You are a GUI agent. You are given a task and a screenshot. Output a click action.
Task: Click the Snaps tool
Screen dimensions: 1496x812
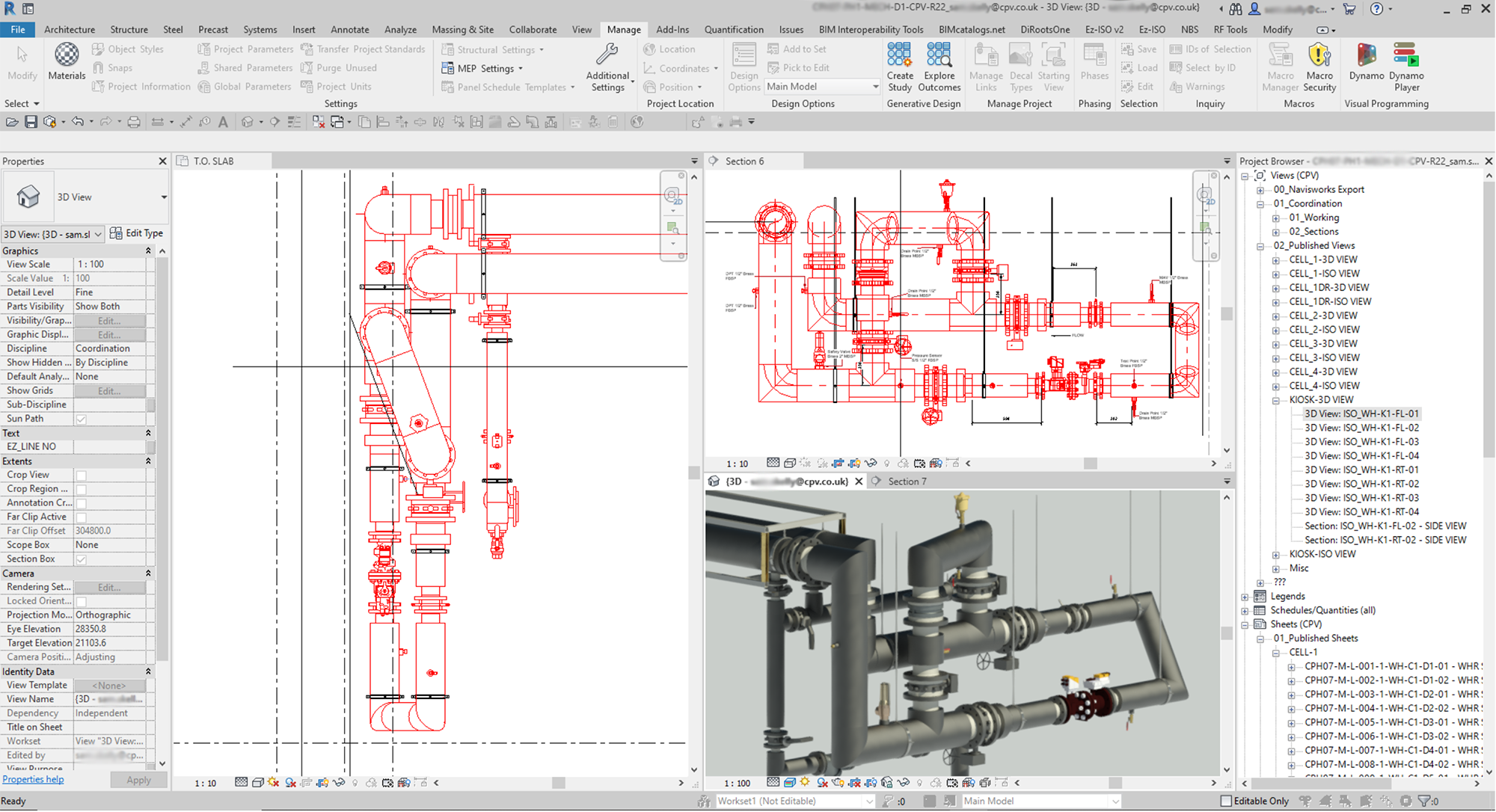(x=112, y=68)
